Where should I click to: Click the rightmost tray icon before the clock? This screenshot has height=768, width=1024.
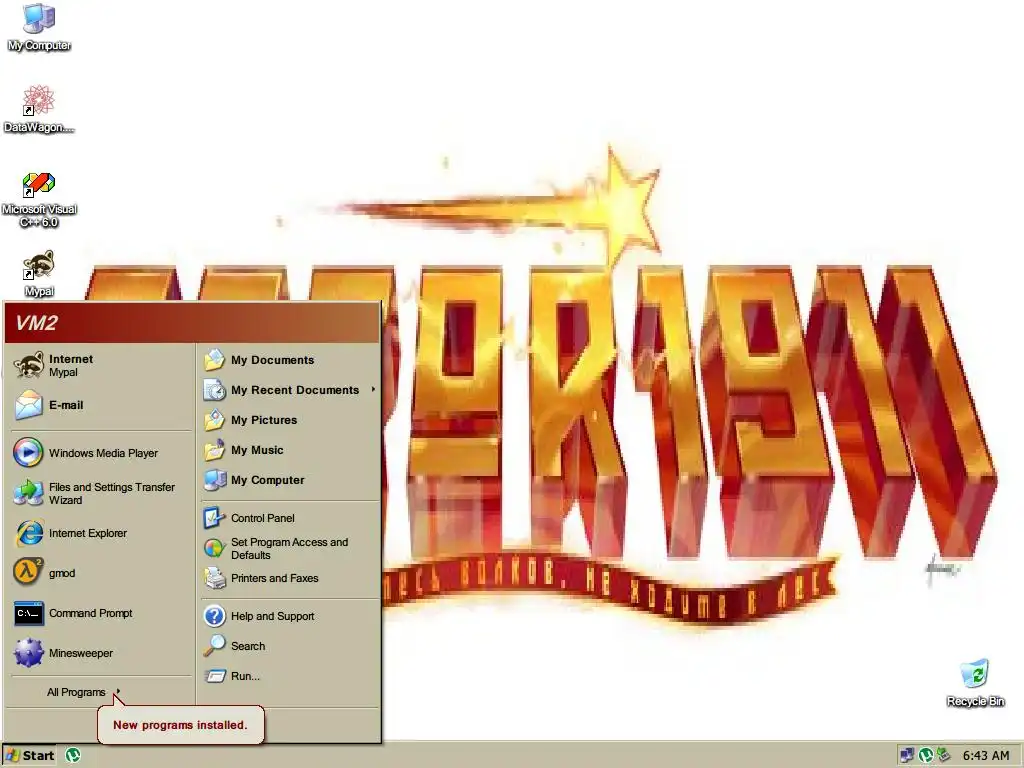click(x=942, y=756)
